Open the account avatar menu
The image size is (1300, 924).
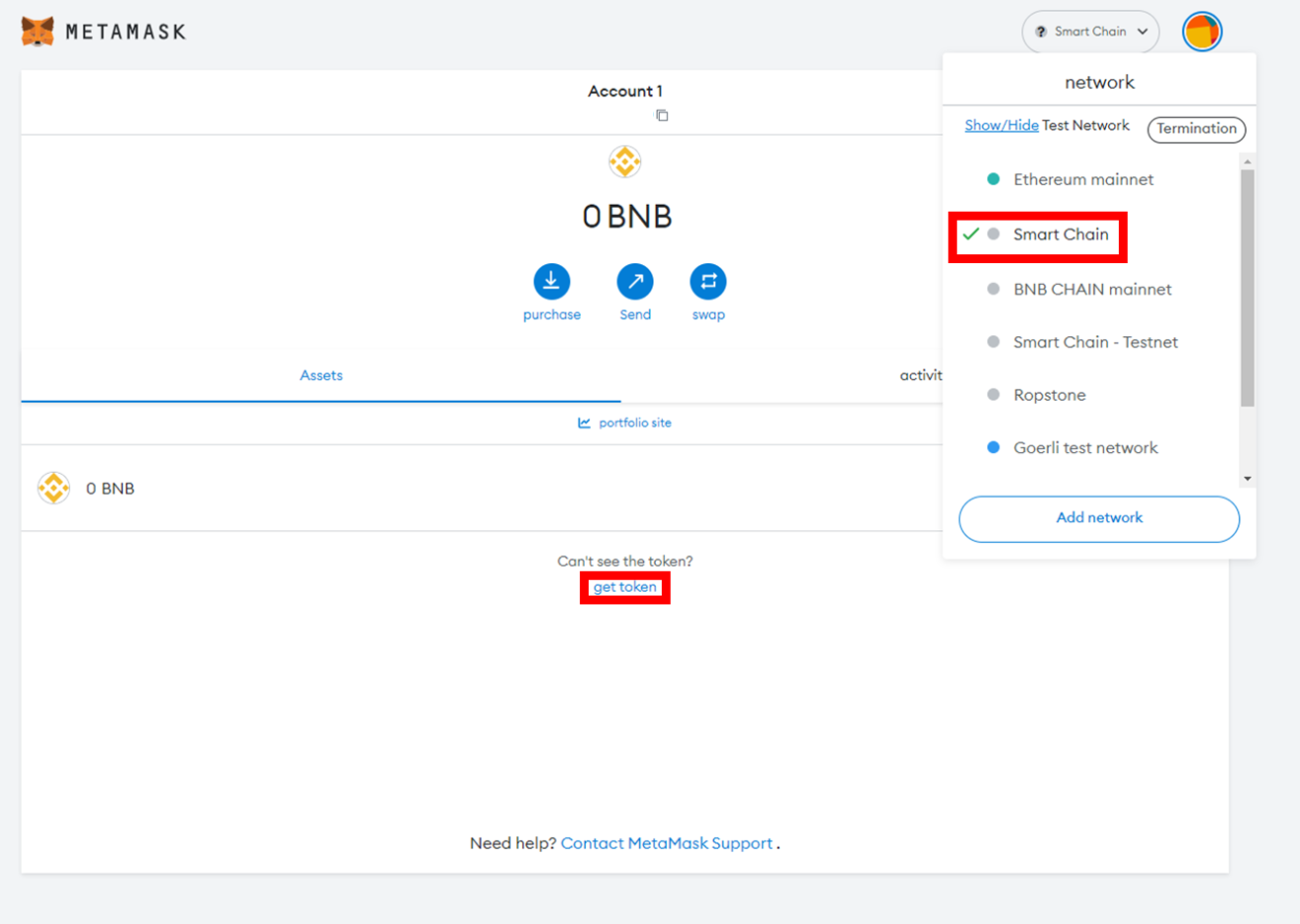tap(1201, 32)
